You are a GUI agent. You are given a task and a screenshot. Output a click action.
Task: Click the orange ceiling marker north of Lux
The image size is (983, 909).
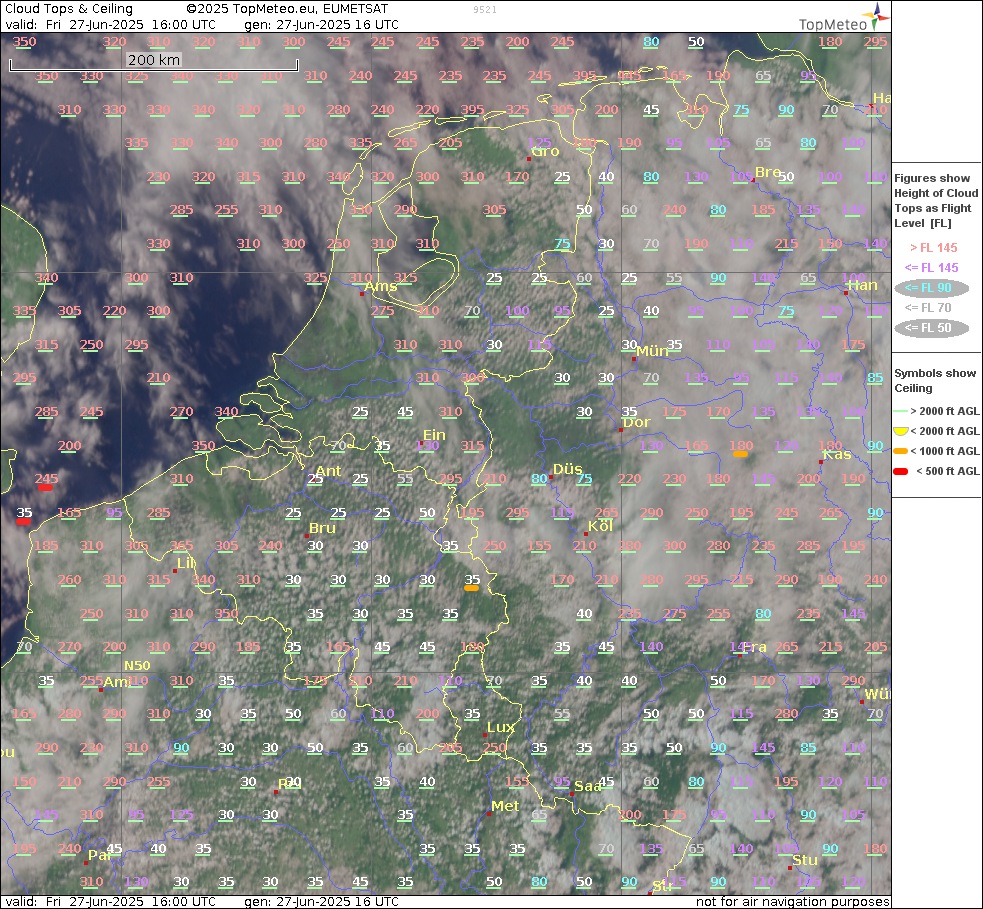pyautogui.click(x=471, y=588)
